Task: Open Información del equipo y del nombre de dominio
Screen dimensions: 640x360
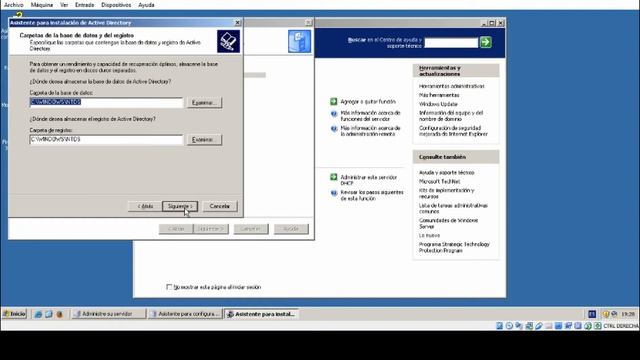Action: click(x=451, y=116)
